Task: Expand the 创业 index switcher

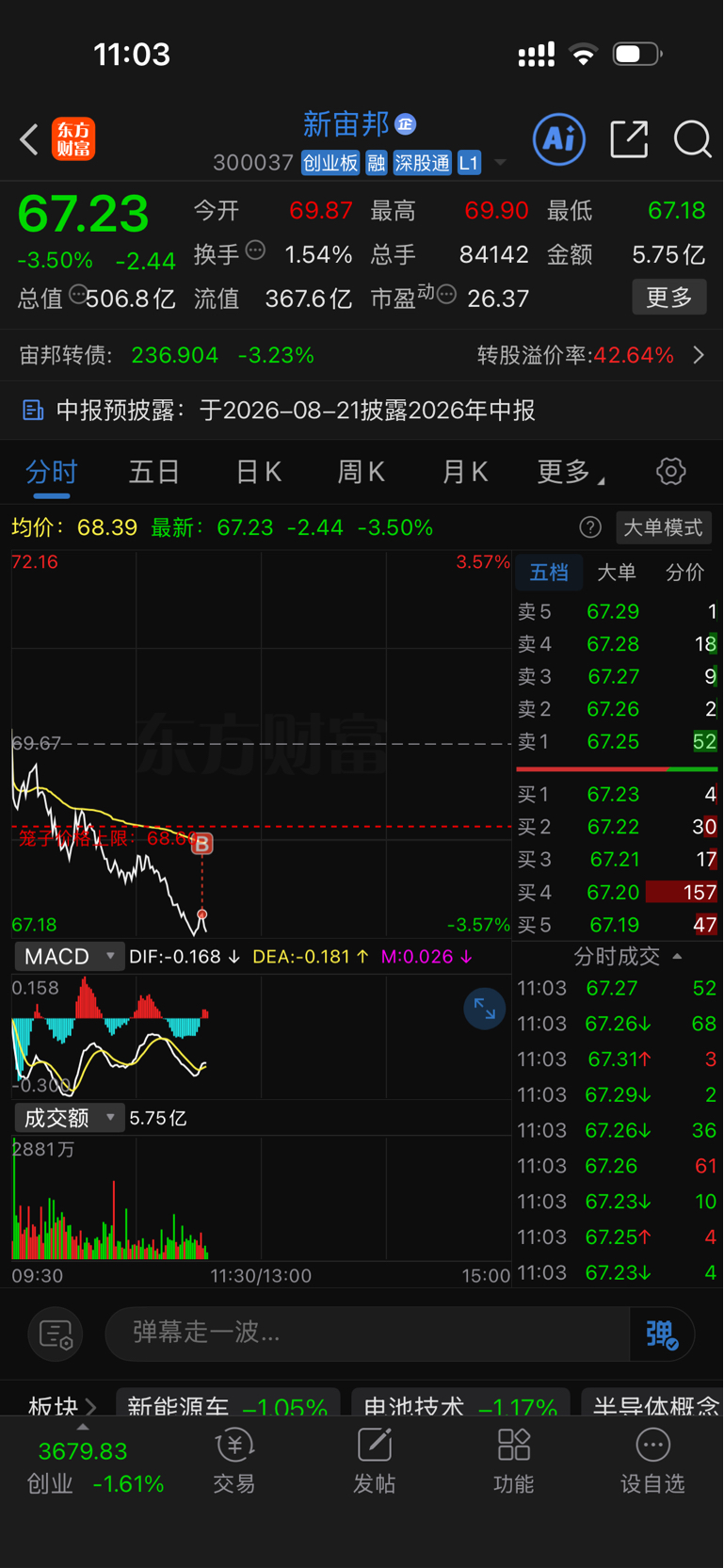Action: [83, 1428]
